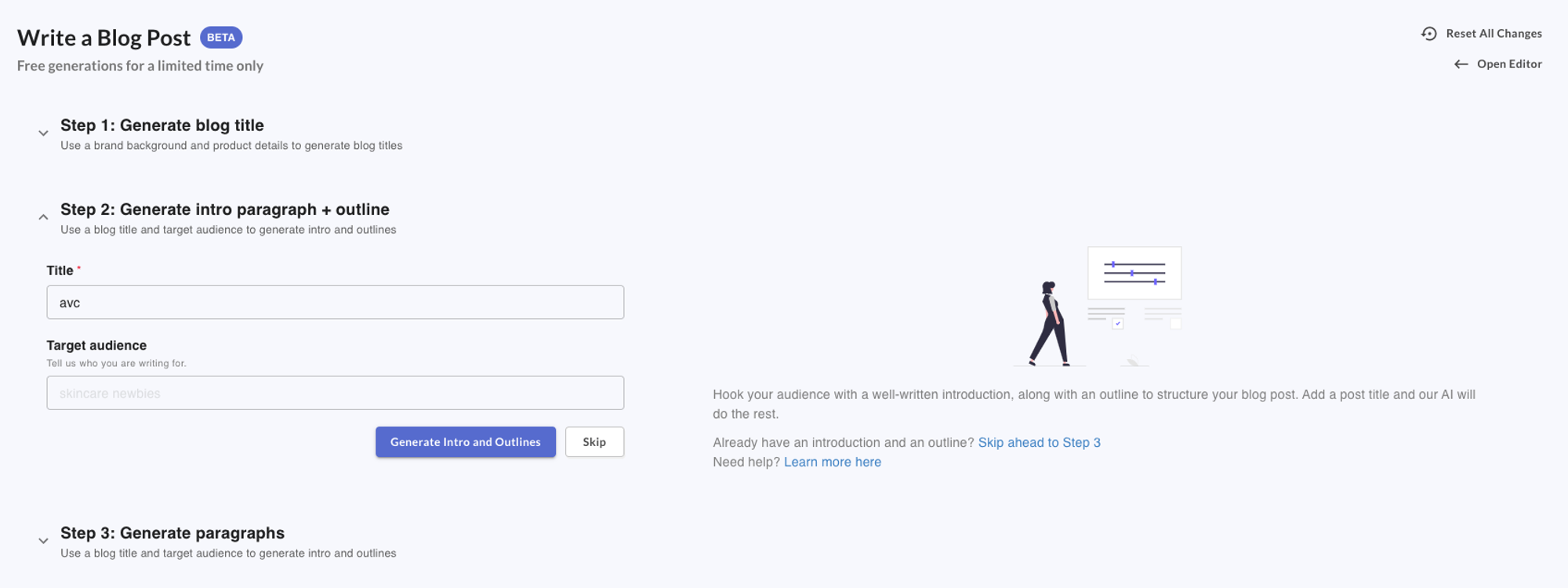Click the Skip button
The width and height of the screenshot is (1568, 588).
tap(594, 442)
